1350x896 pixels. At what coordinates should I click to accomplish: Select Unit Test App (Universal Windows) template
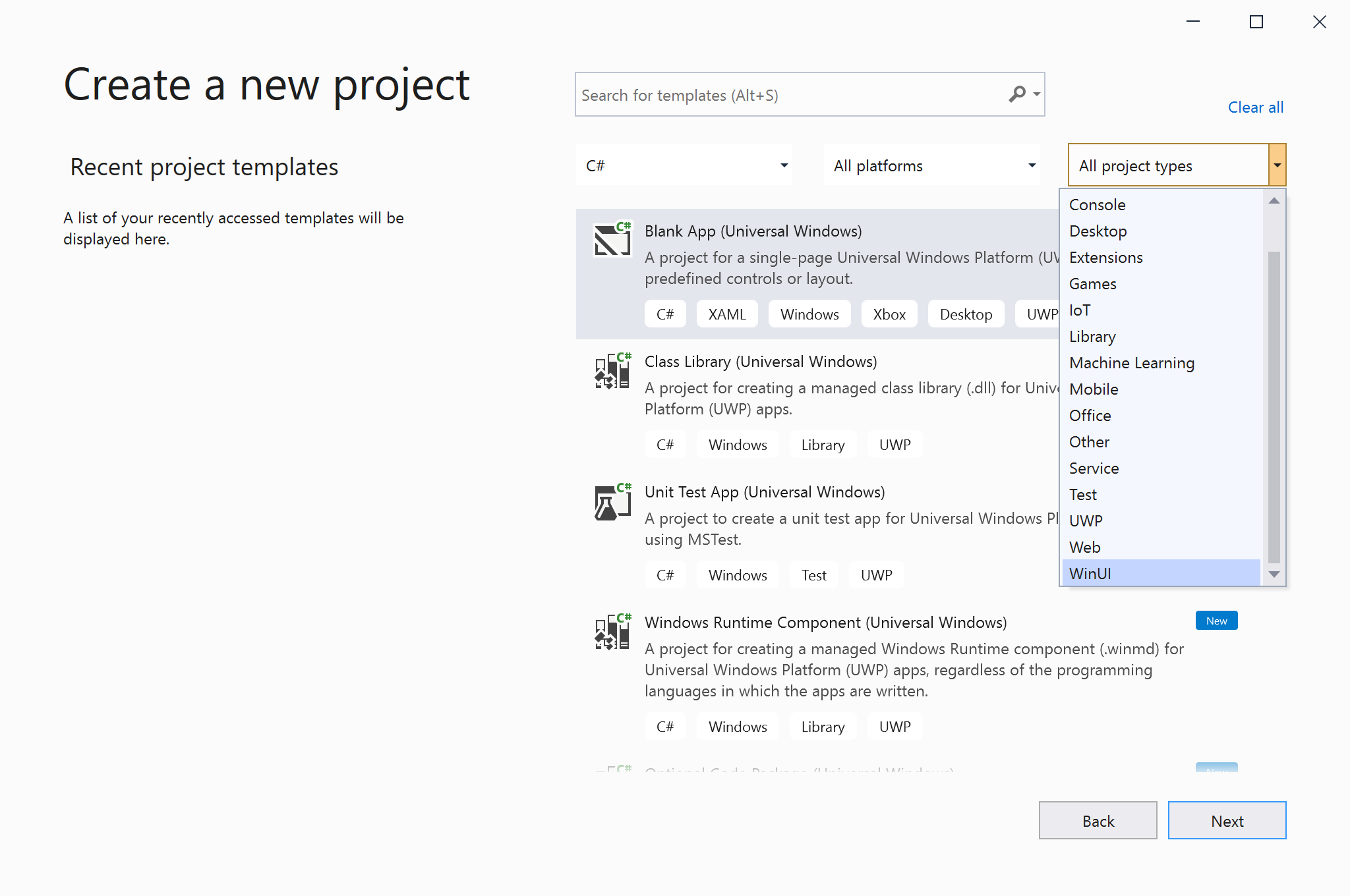pos(817,535)
